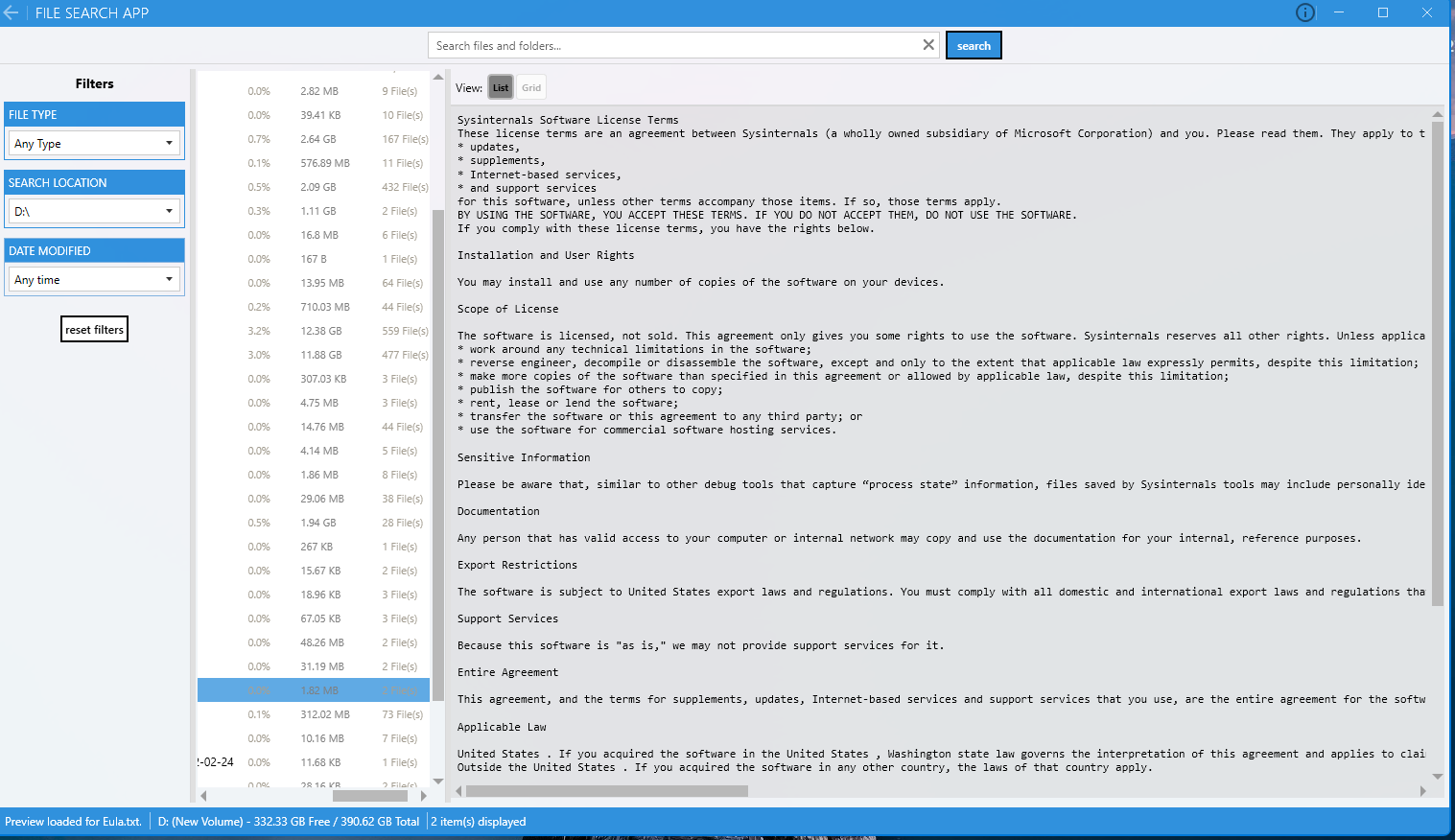Viewport: 1455px width, 840px height.
Task: Select the row with 576.89 MB
Action: tap(314, 163)
